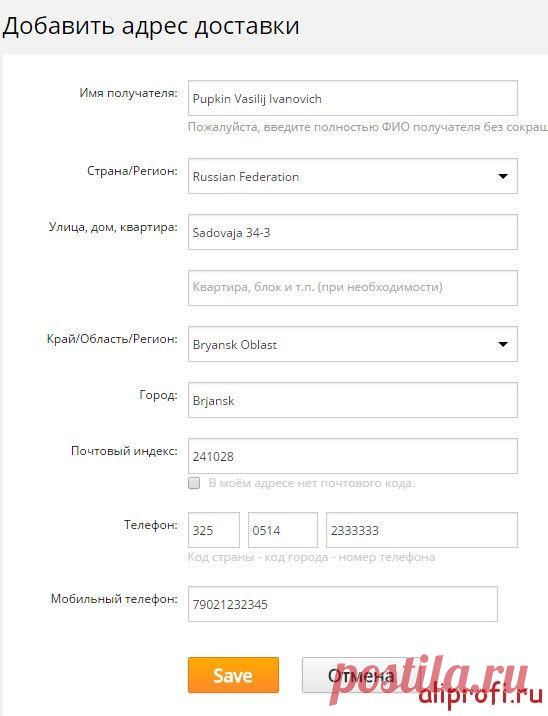This screenshot has width=548, height=716.
Task: Open the Bryansk Oblast region dropdown
Action: click(353, 344)
